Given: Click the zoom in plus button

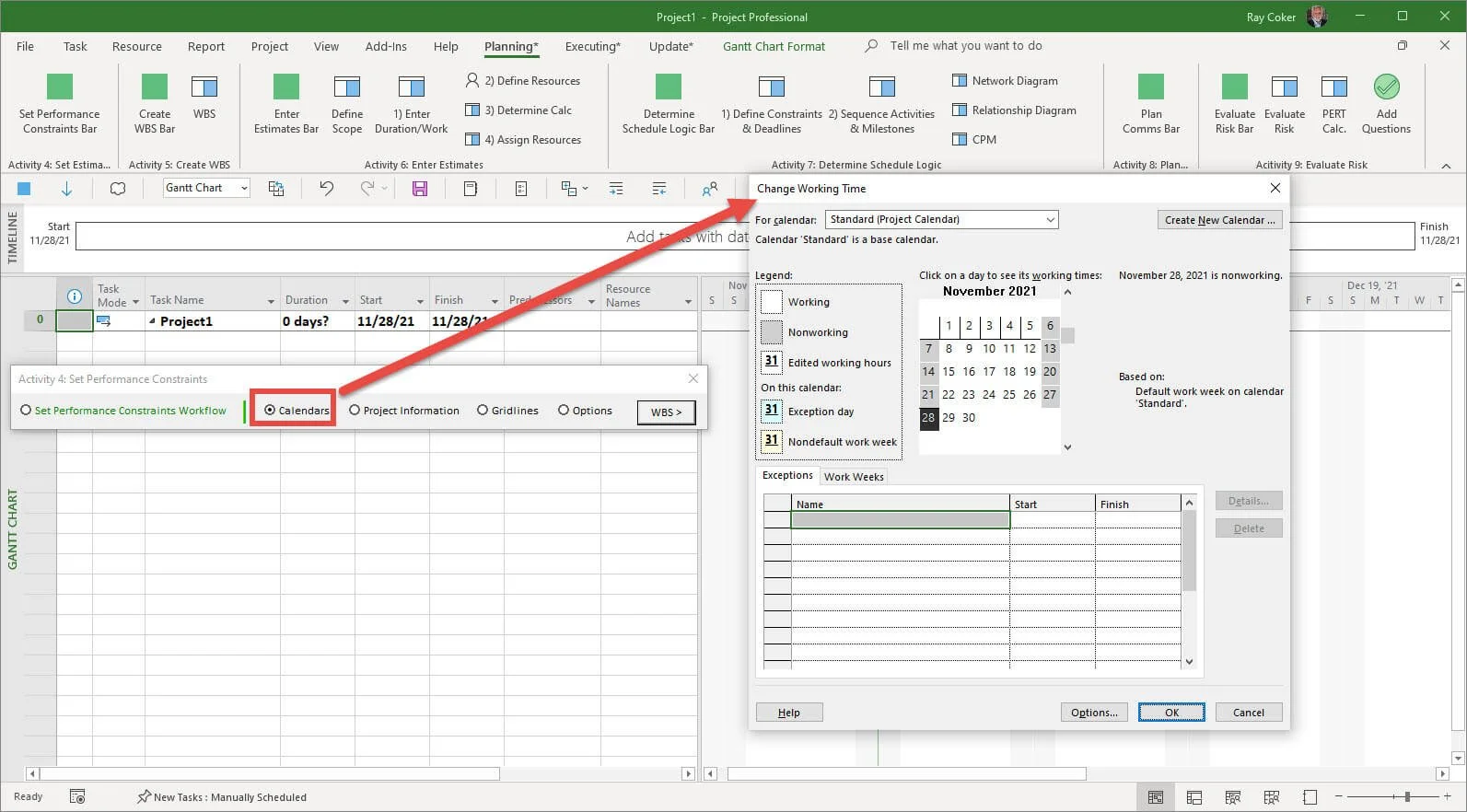Looking at the screenshot, I should [1448, 796].
